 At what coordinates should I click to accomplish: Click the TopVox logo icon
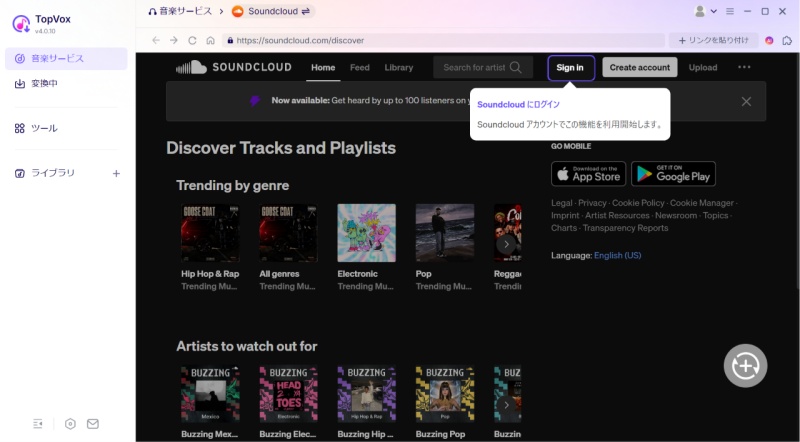[21, 23]
